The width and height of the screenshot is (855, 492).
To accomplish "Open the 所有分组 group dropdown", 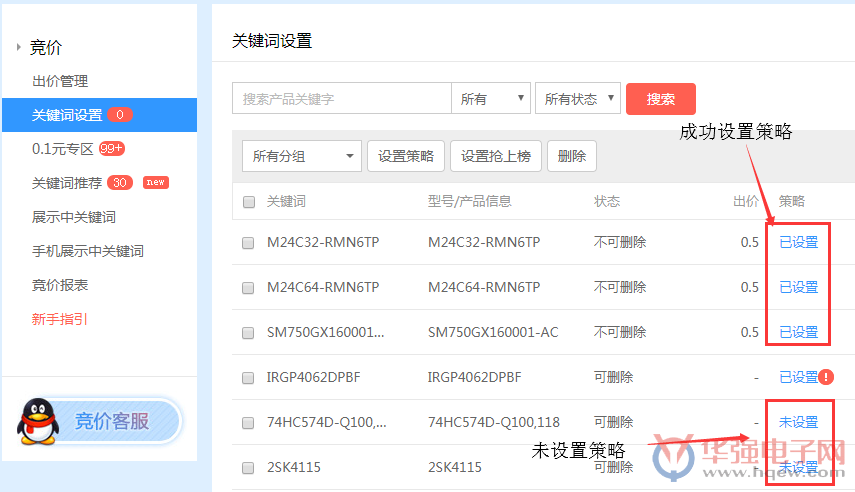I will [302, 156].
